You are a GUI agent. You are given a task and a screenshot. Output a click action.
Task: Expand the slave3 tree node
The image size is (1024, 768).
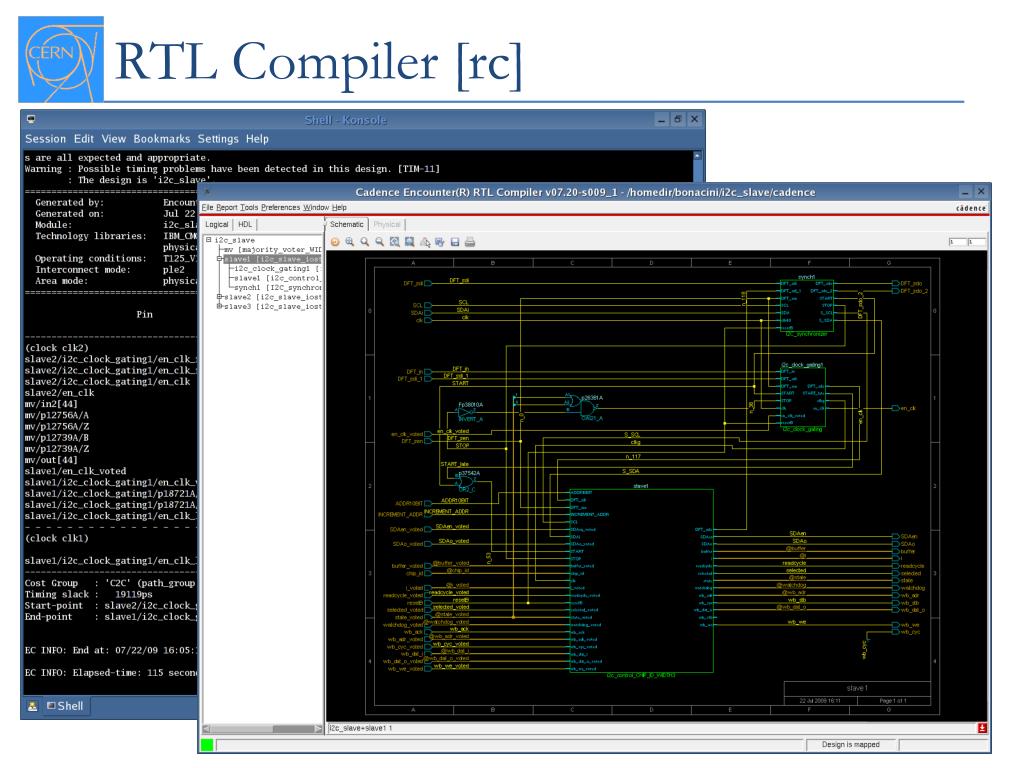220,306
